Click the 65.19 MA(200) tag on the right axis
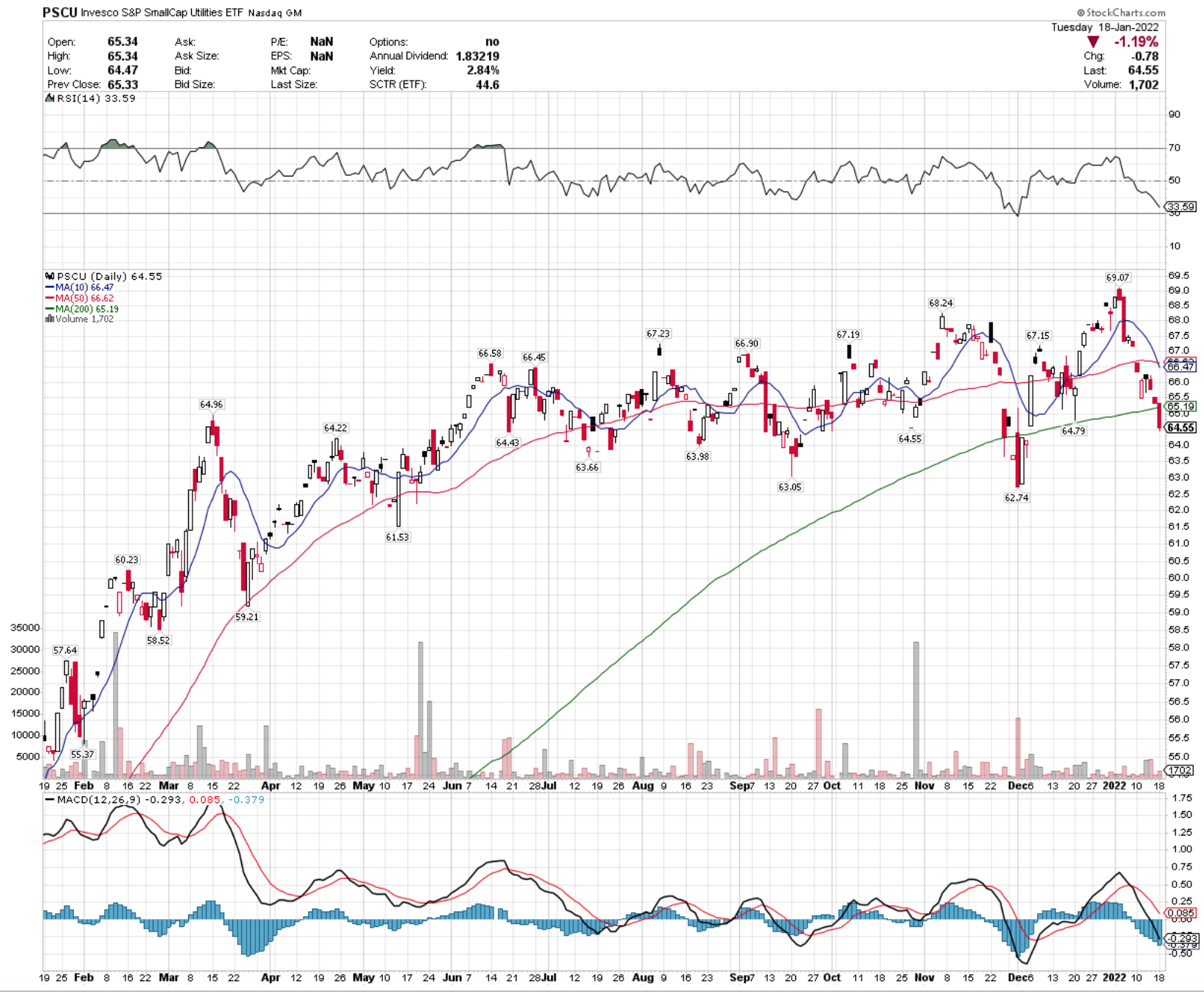Image resolution: width=1204 pixels, height=992 pixels. (1181, 407)
